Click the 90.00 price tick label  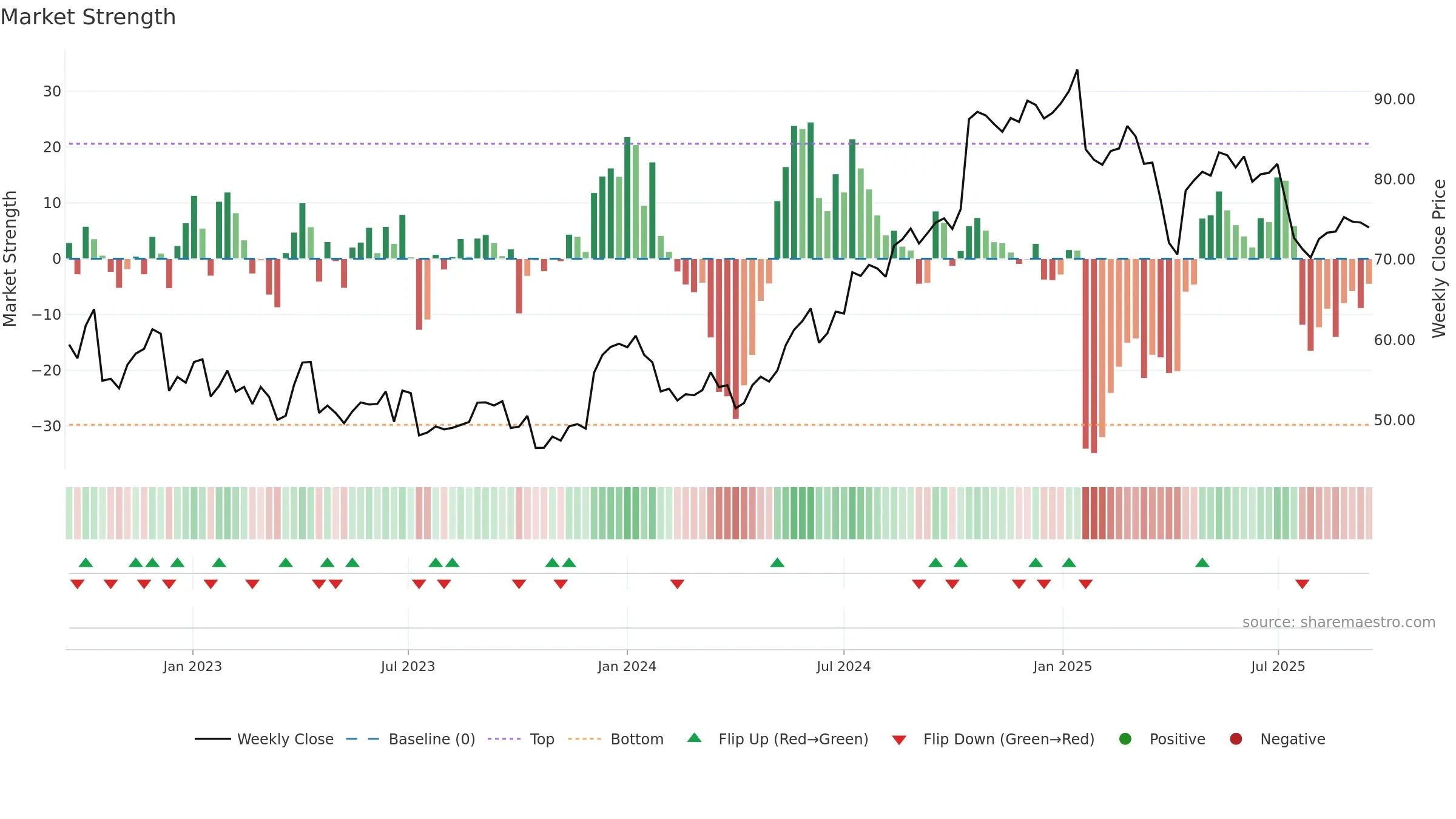point(1394,99)
